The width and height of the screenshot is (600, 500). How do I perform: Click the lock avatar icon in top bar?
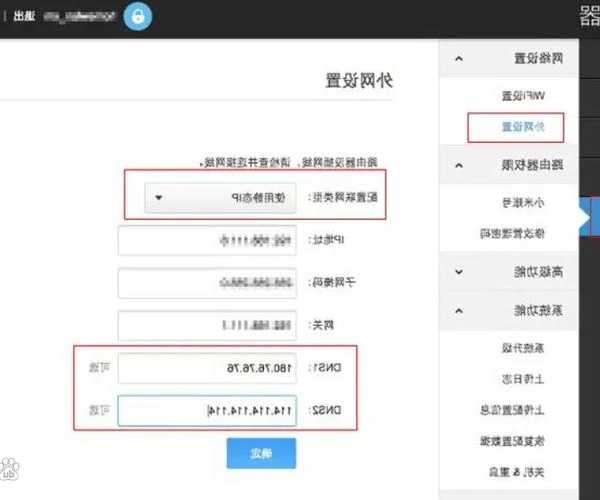pos(139,17)
